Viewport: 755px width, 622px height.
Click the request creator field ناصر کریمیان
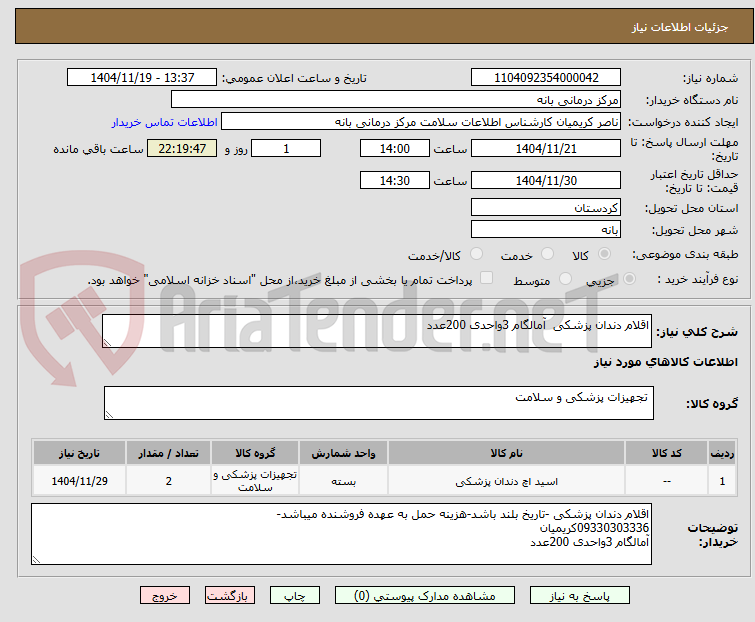tap(421, 122)
